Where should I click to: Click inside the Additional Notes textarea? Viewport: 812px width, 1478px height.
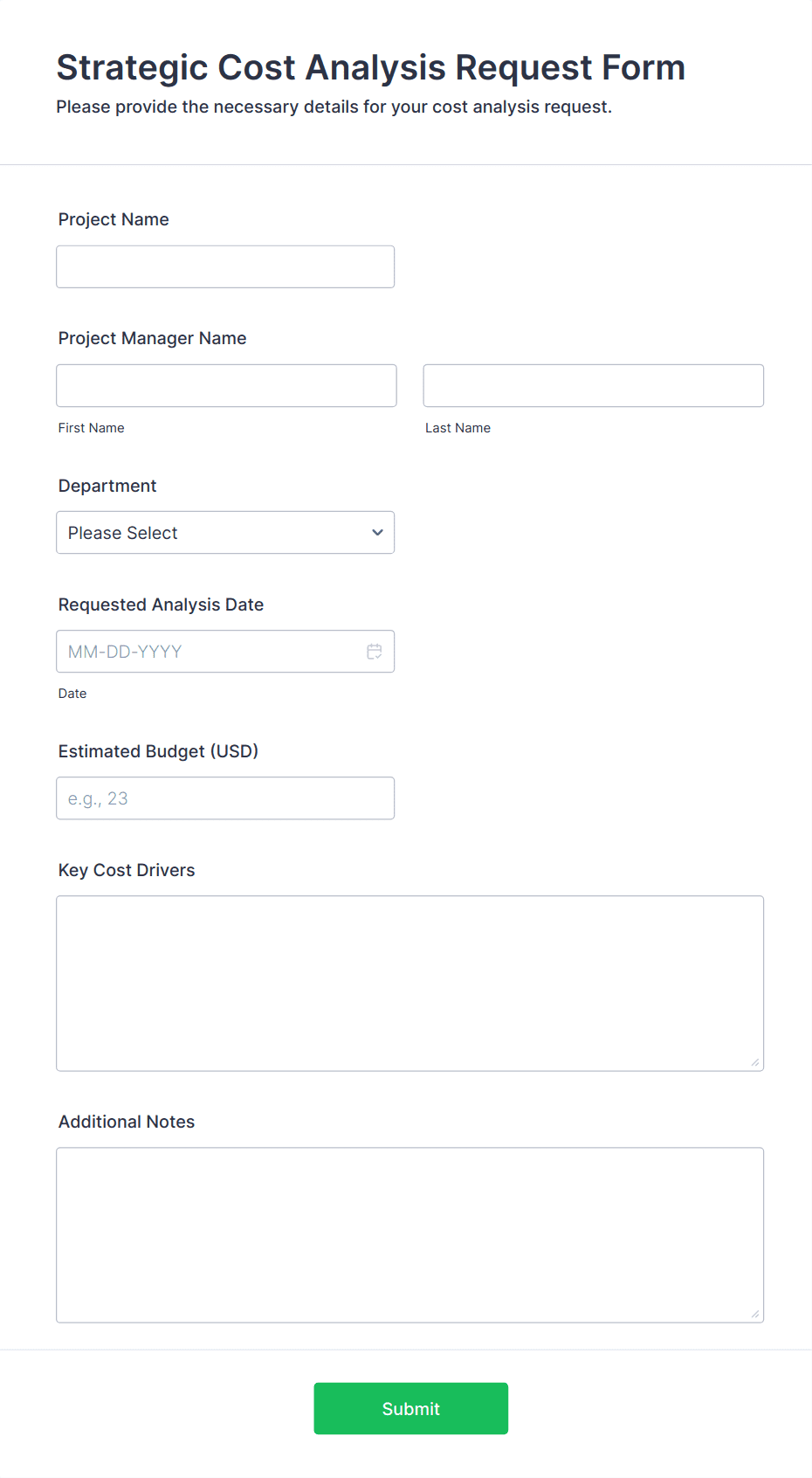410,1235
